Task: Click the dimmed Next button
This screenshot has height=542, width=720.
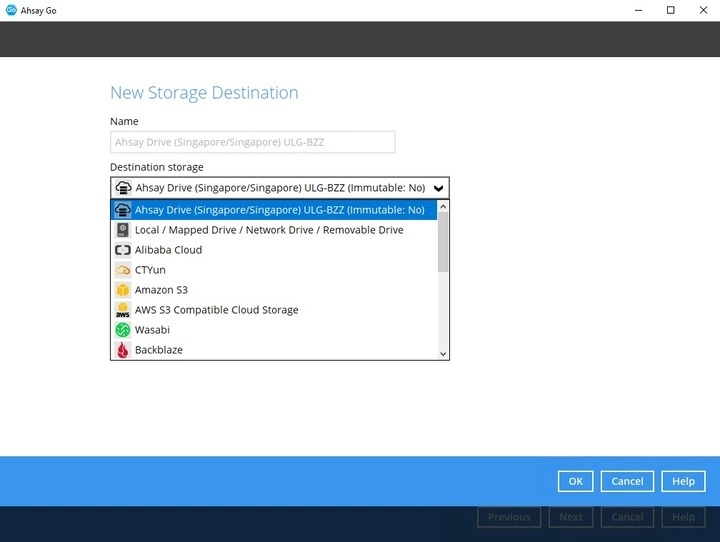Action: pos(571,517)
